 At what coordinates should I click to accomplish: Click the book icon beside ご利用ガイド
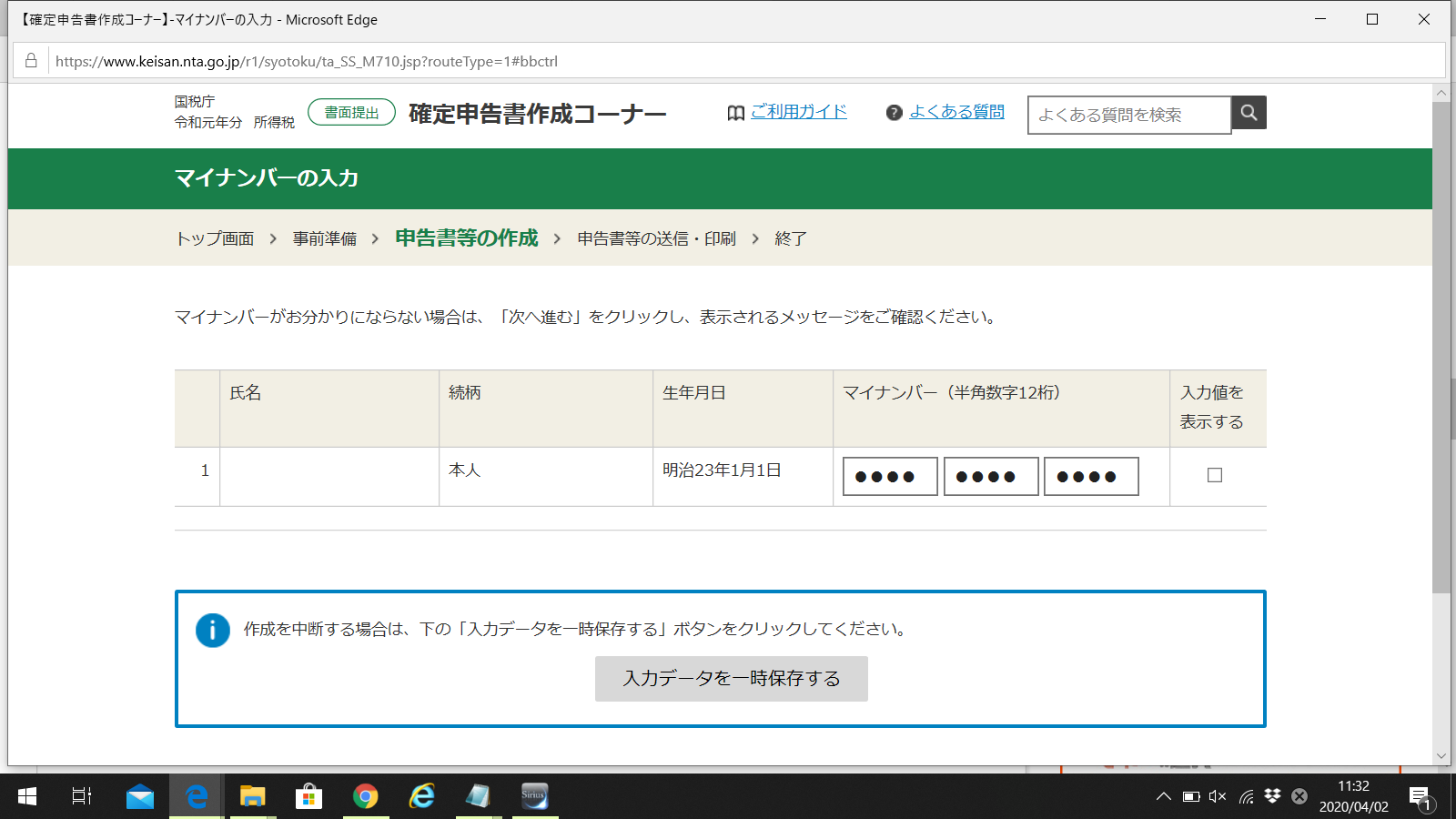point(735,112)
